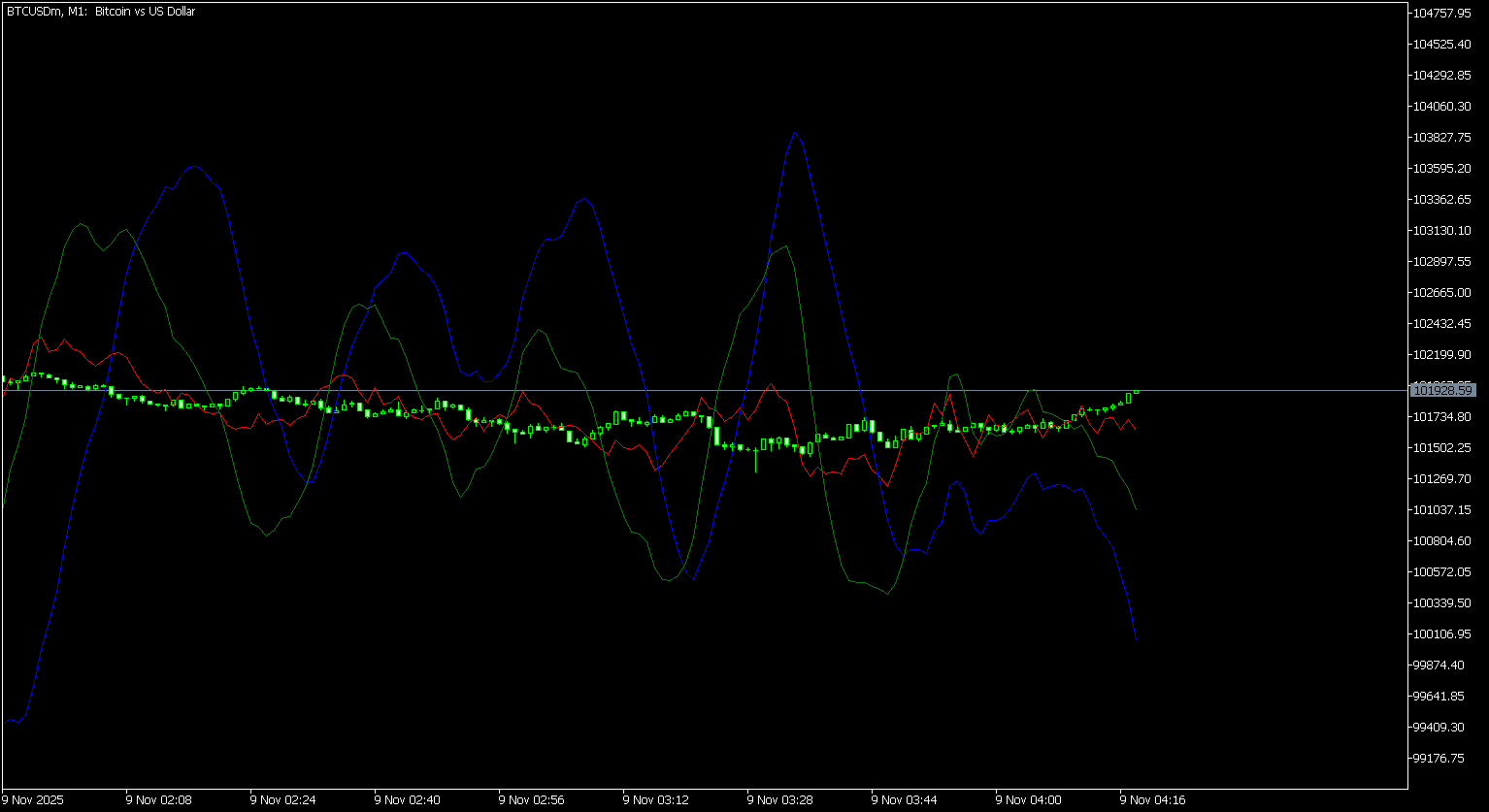Select the 9 Nov 02:40 time label
Viewport: 1489px width, 812px height.
pyautogui.click(x=407, y=800)
